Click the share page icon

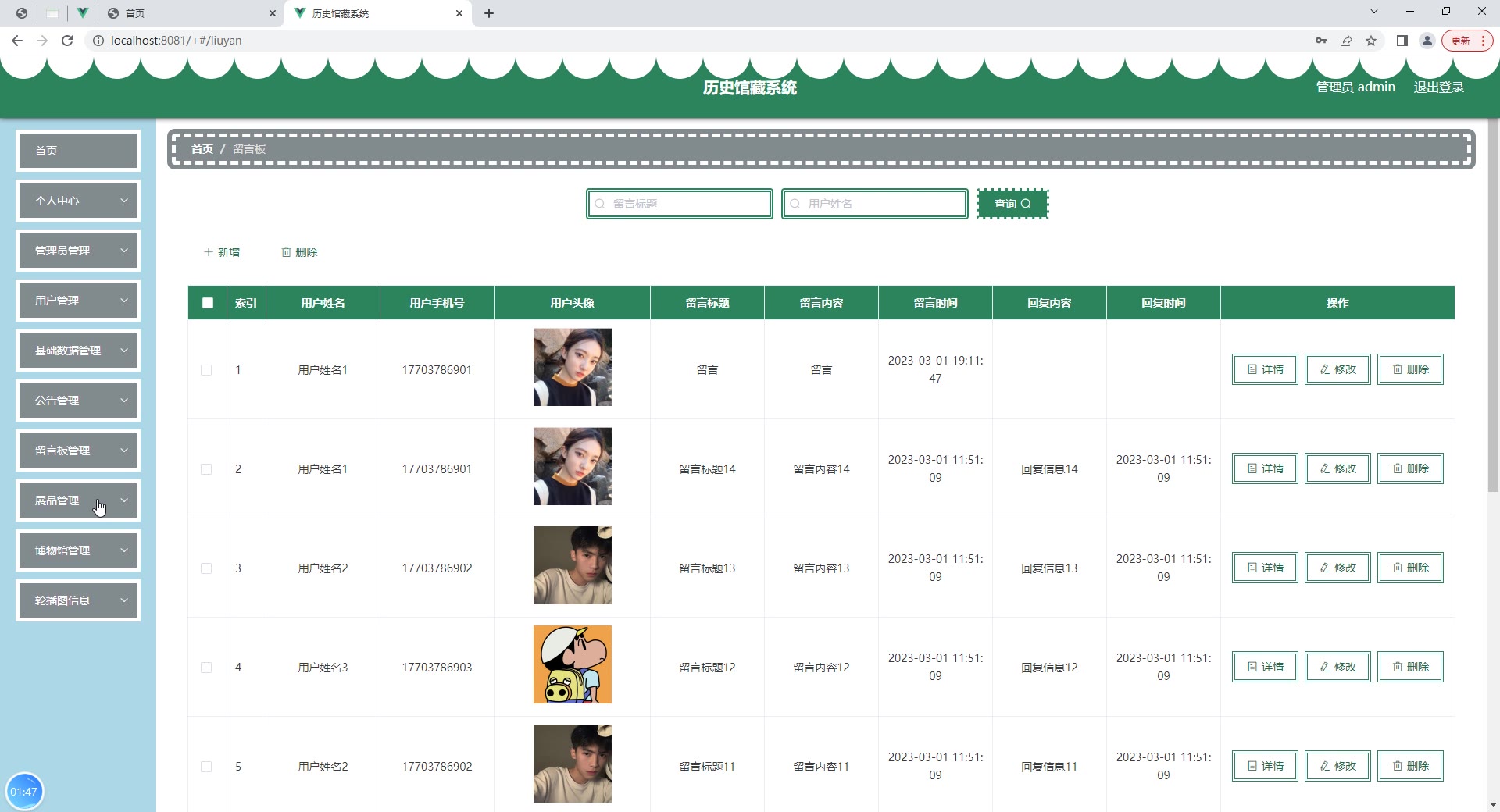point(1346,41)
